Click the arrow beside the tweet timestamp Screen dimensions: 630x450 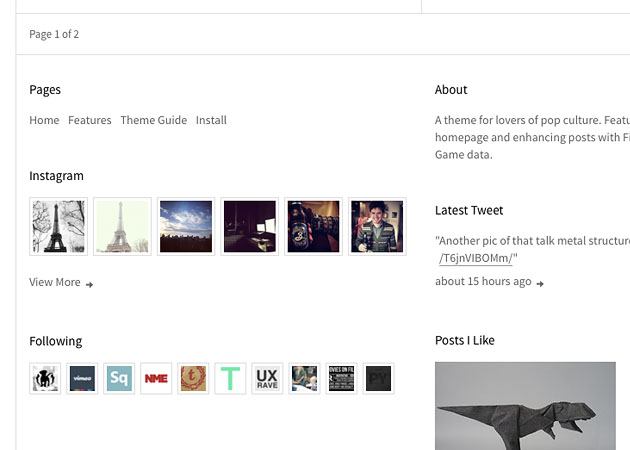541,283
